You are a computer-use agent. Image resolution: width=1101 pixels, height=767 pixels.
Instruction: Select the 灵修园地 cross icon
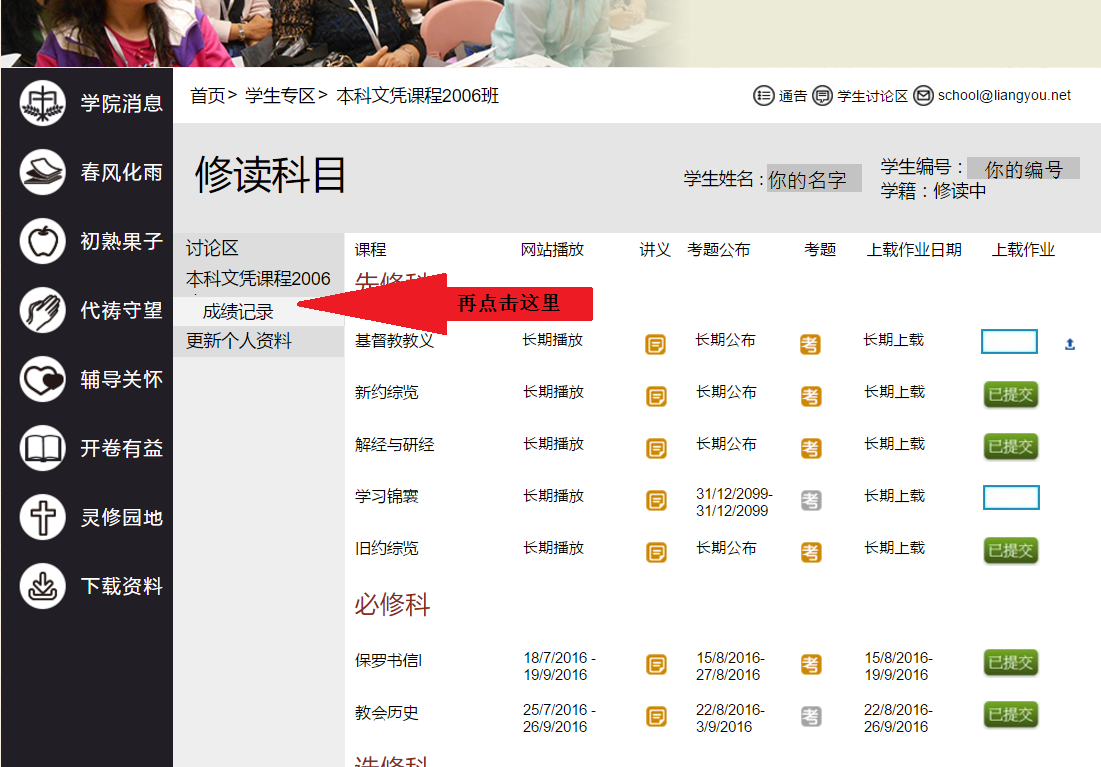click(x=42, y=517)
